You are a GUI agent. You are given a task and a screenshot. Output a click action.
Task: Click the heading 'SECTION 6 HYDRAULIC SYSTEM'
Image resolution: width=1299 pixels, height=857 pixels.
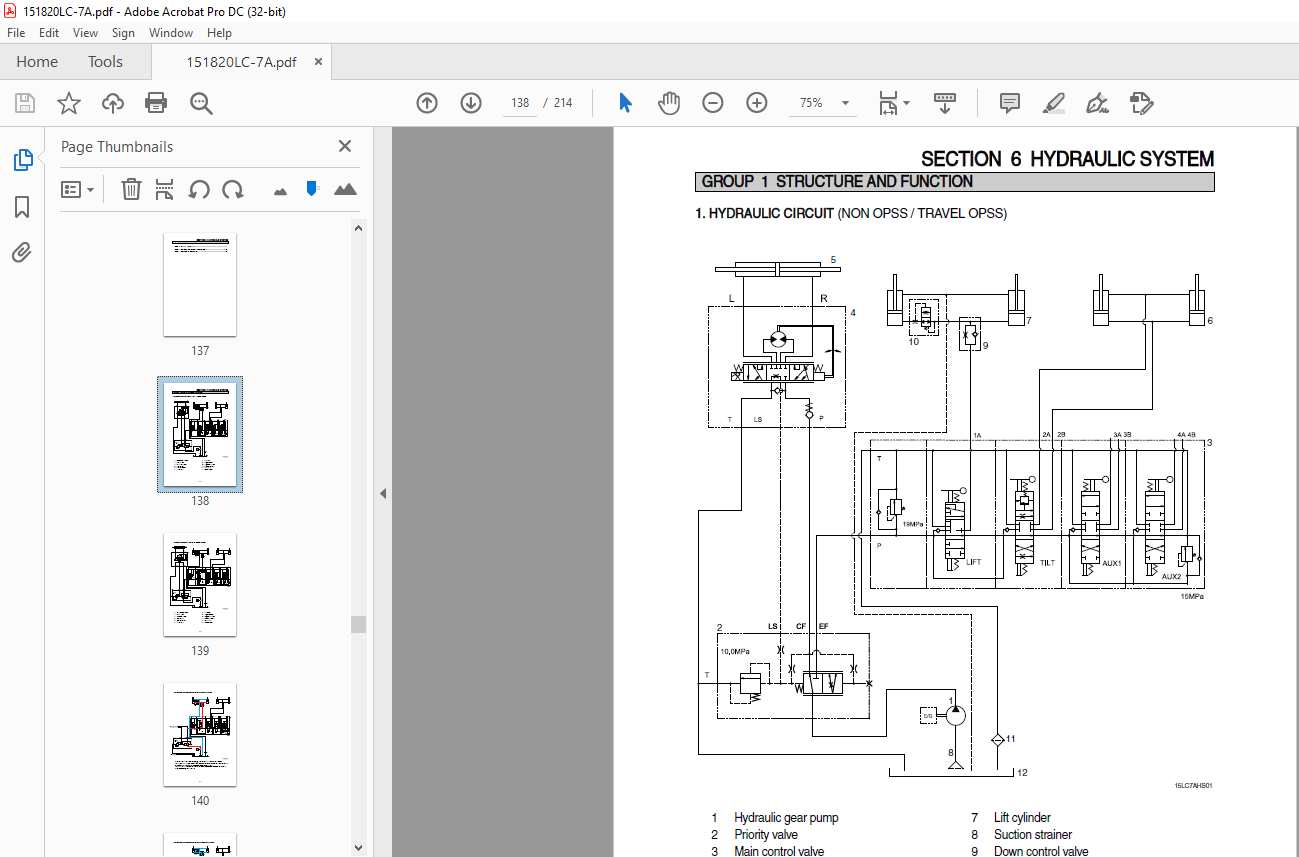(x=1067, y=159)
